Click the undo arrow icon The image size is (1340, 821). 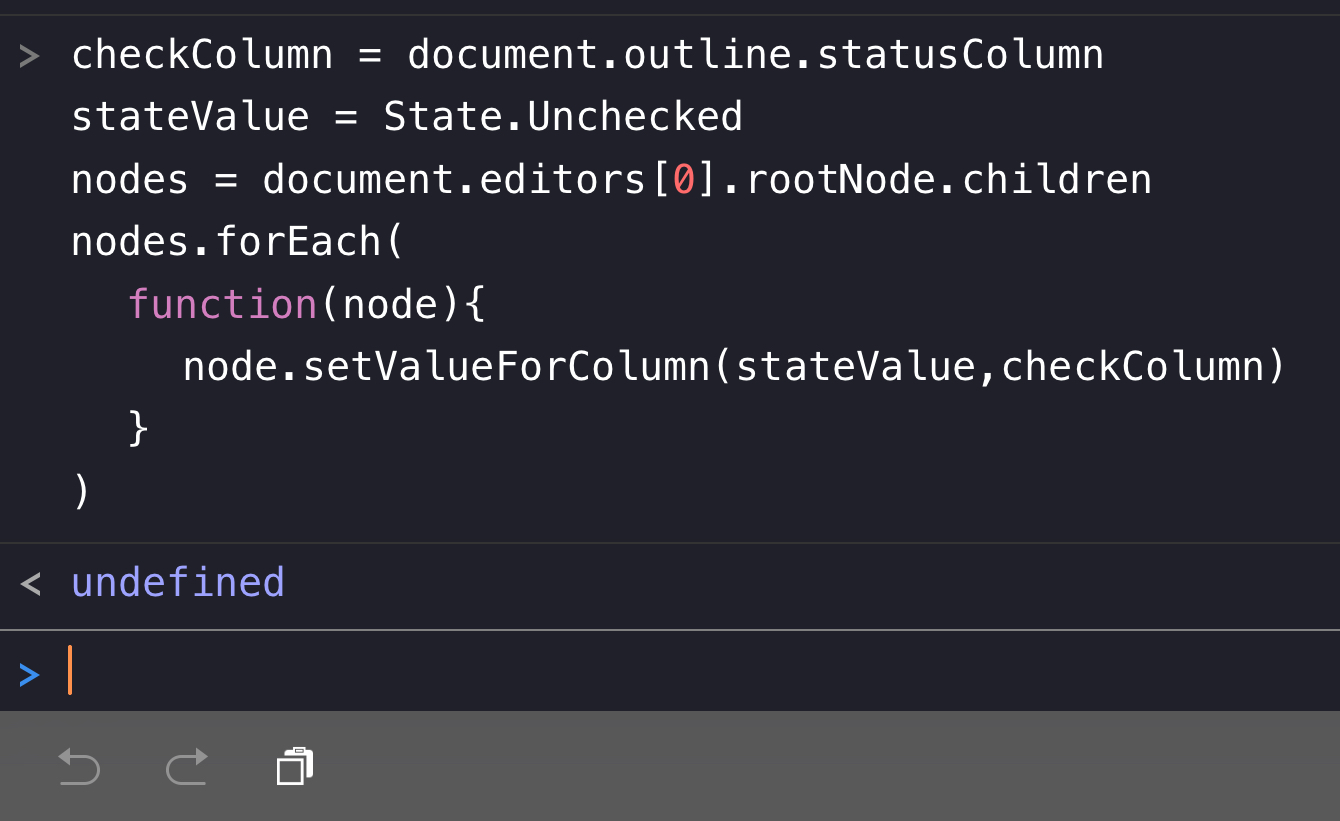tap(79, 767)
